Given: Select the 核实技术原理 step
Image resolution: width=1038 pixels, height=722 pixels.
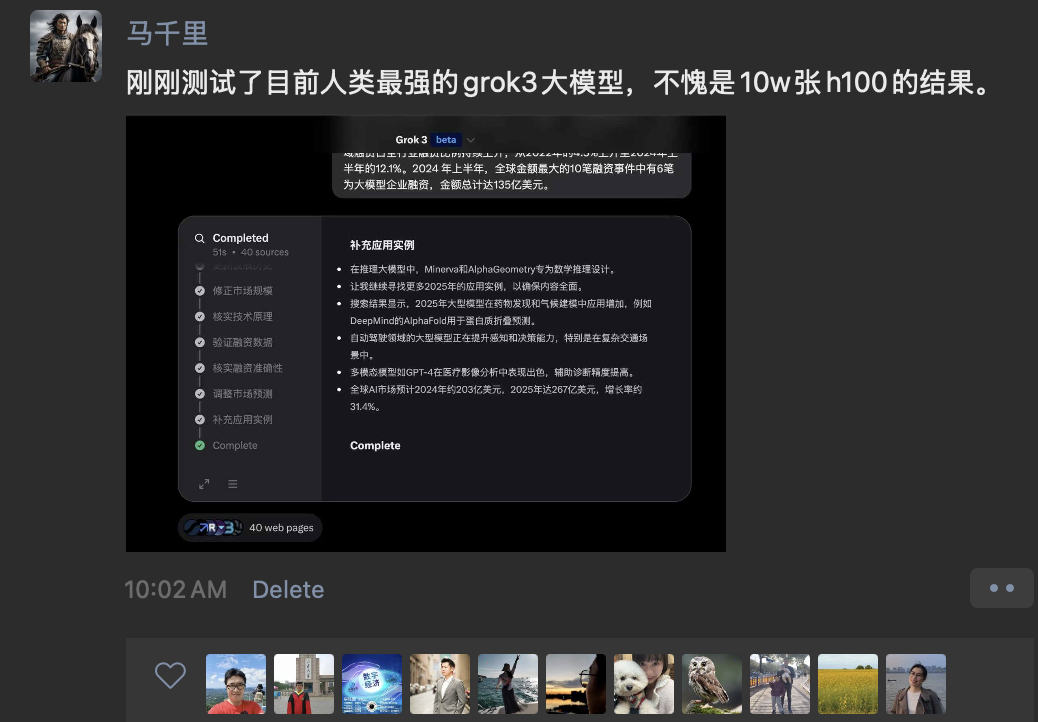Looking at the screenshot, I should [x=242, y=316].
